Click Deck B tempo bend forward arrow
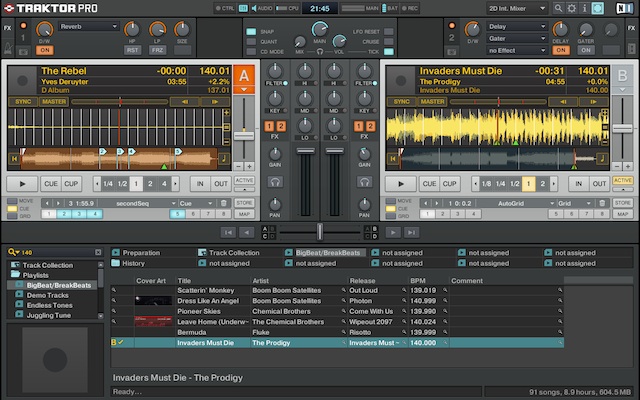The image size is (640, 400). pos(593,102)
